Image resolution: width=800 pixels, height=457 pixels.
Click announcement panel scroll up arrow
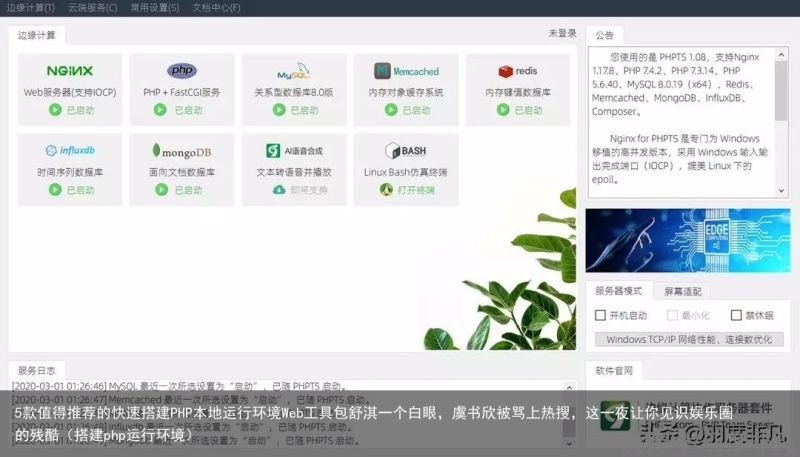781,54
